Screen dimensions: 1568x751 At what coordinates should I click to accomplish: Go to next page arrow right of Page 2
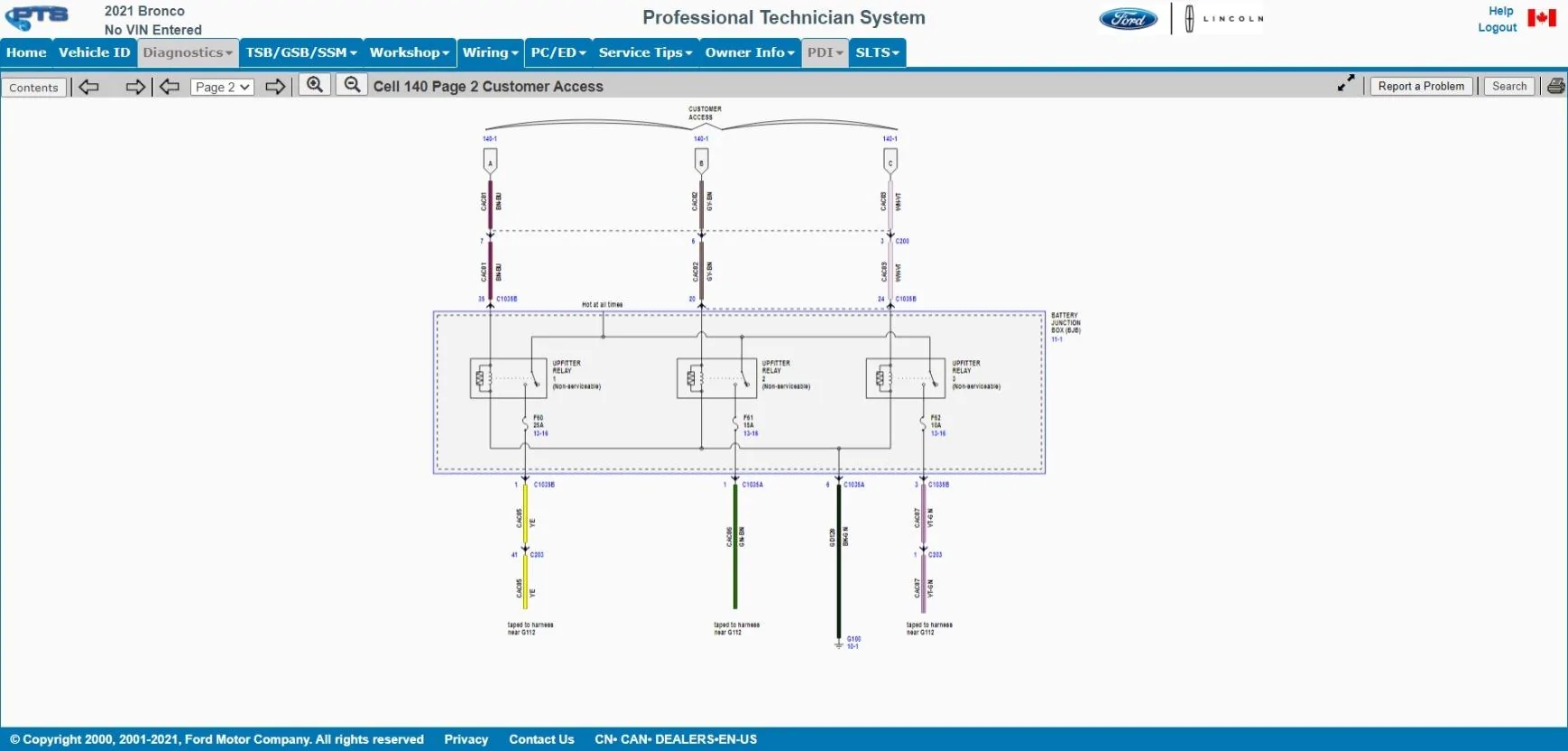[x=276, y=87]
